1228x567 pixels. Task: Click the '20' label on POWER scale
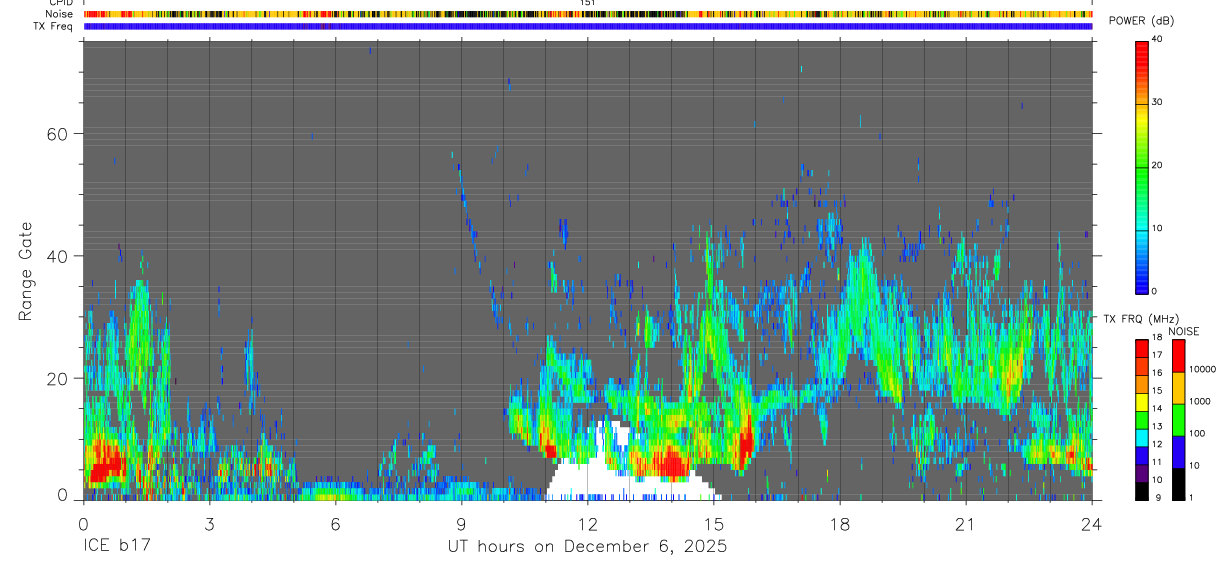tap(1158, 165)
